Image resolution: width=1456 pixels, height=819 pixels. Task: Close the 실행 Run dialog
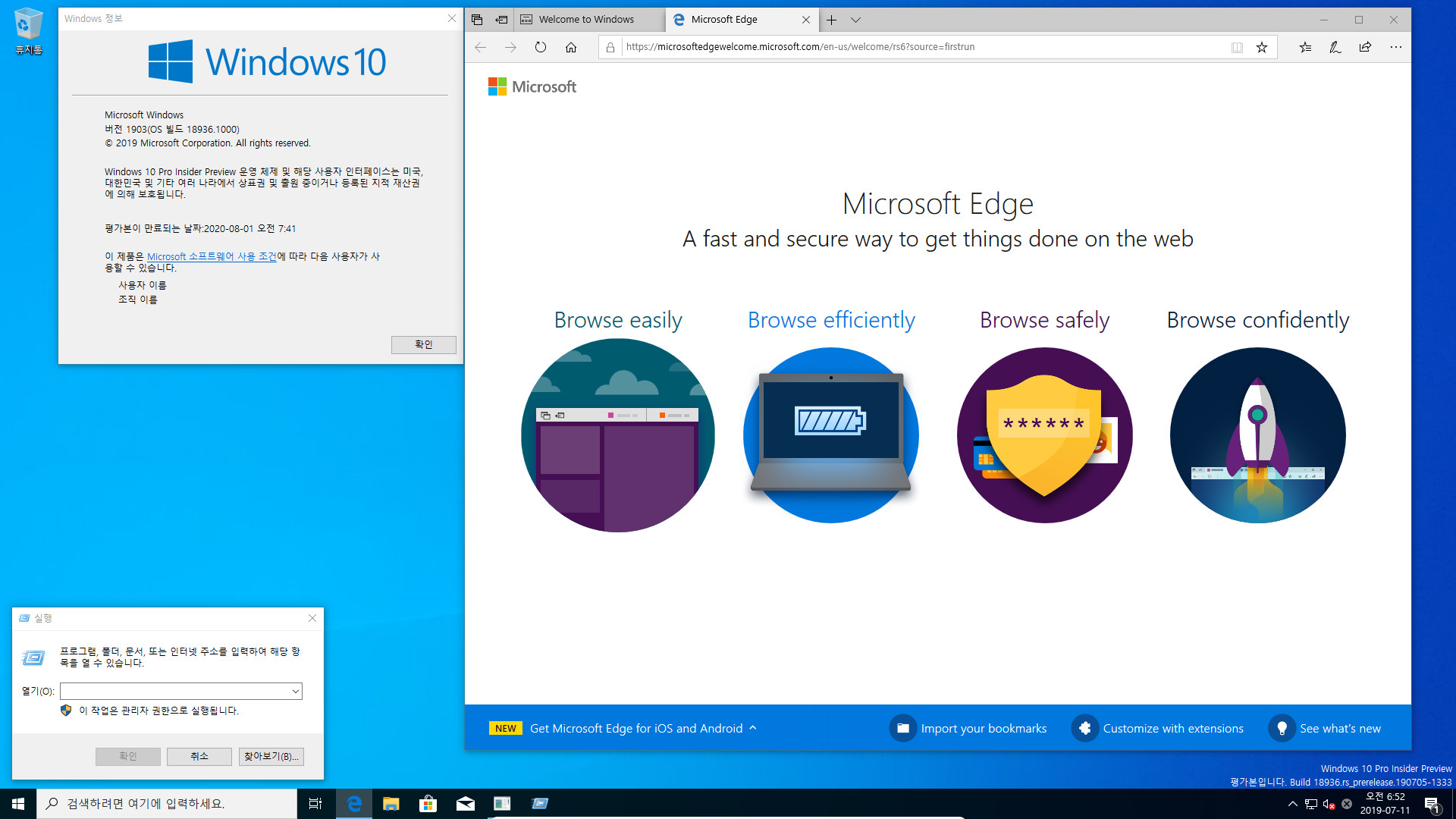coord(312,618)
